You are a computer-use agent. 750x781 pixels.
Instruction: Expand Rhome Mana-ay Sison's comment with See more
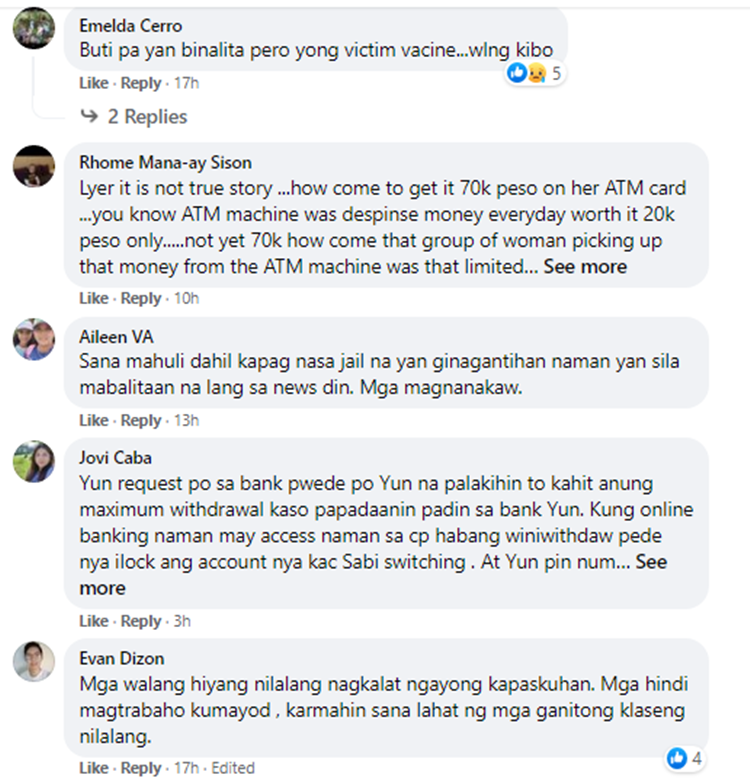[585, 266]
